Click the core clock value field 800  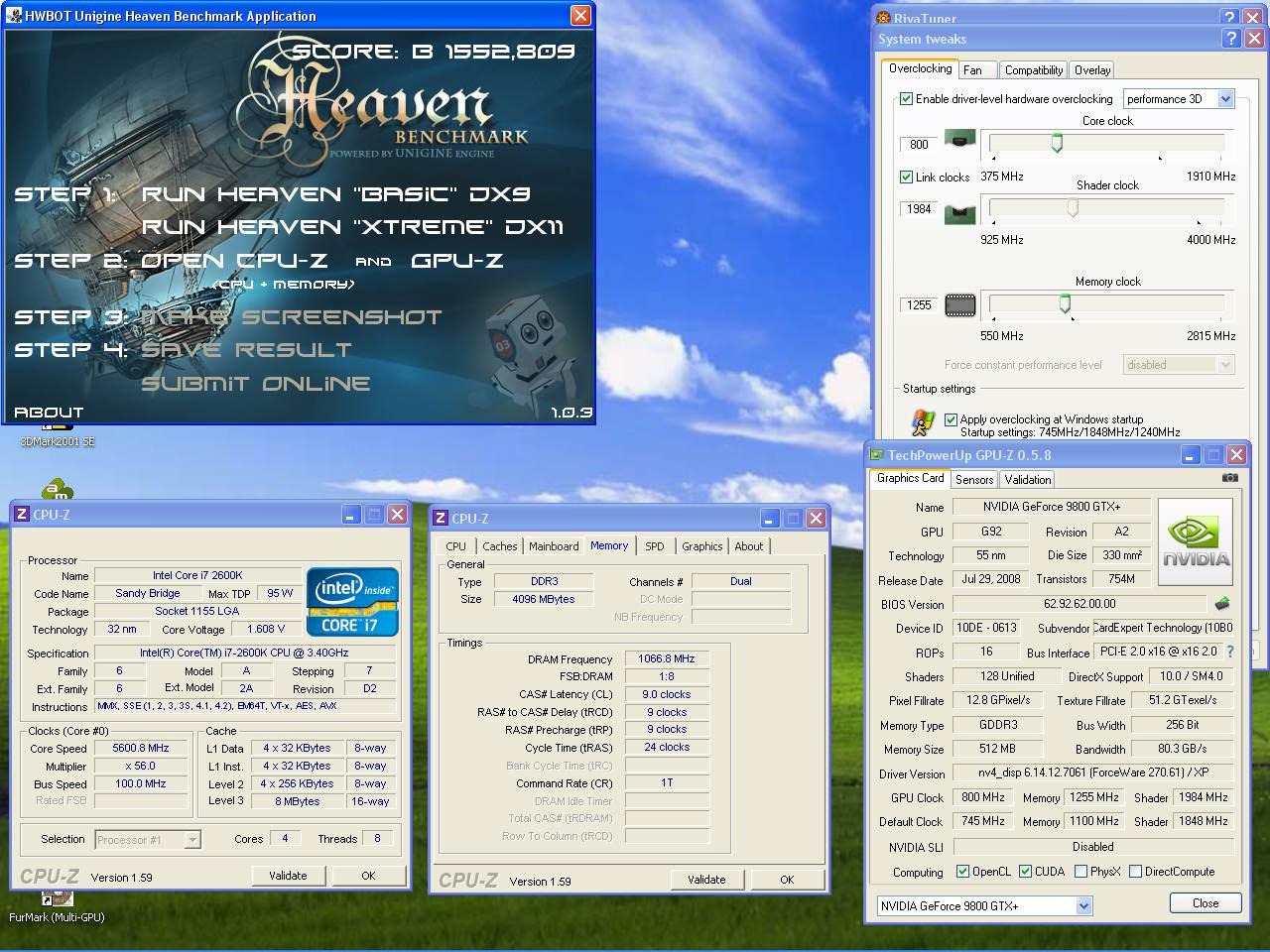(919, 145)
